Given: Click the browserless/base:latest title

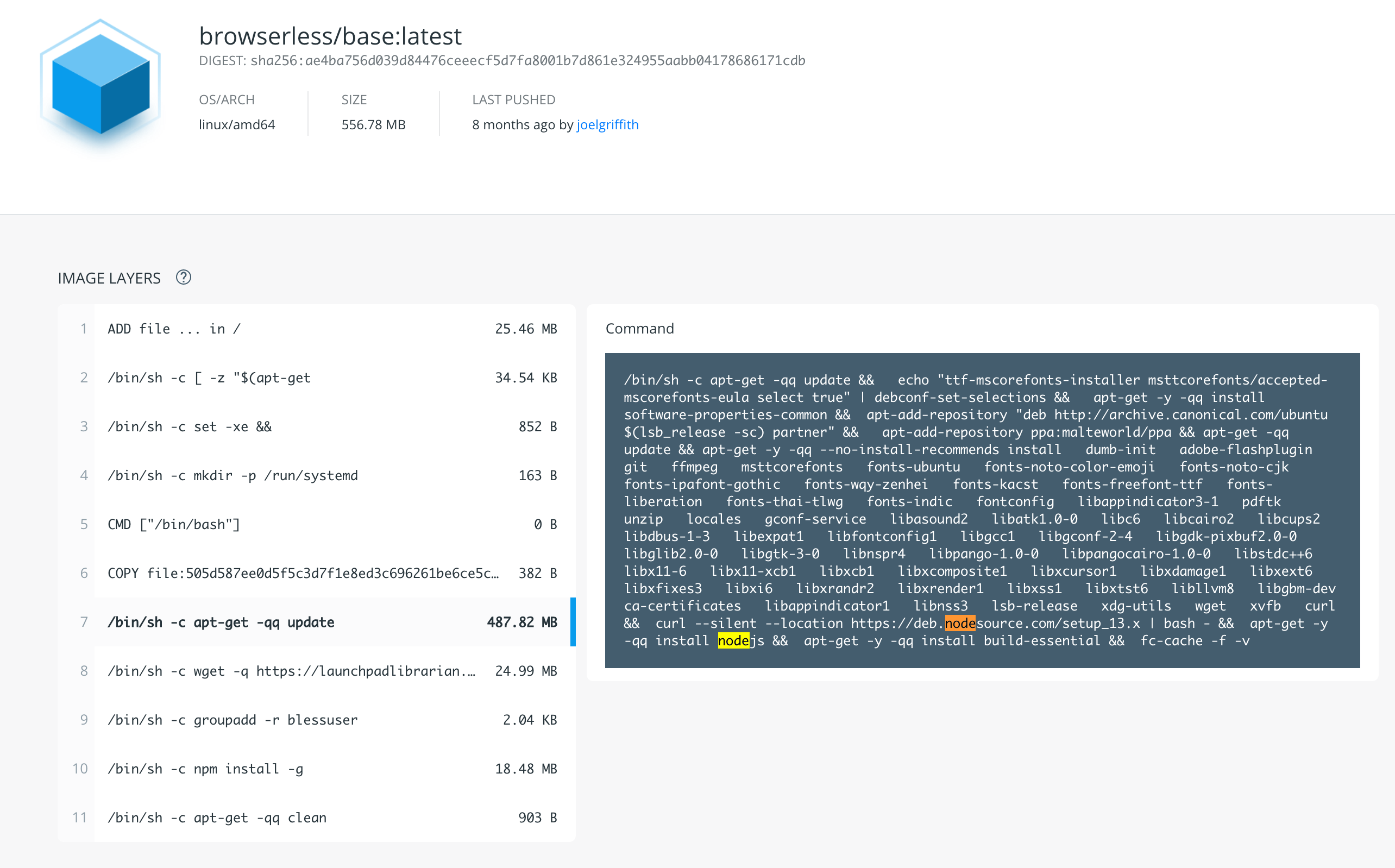Looking at the screenshot, I should point(331,36).
